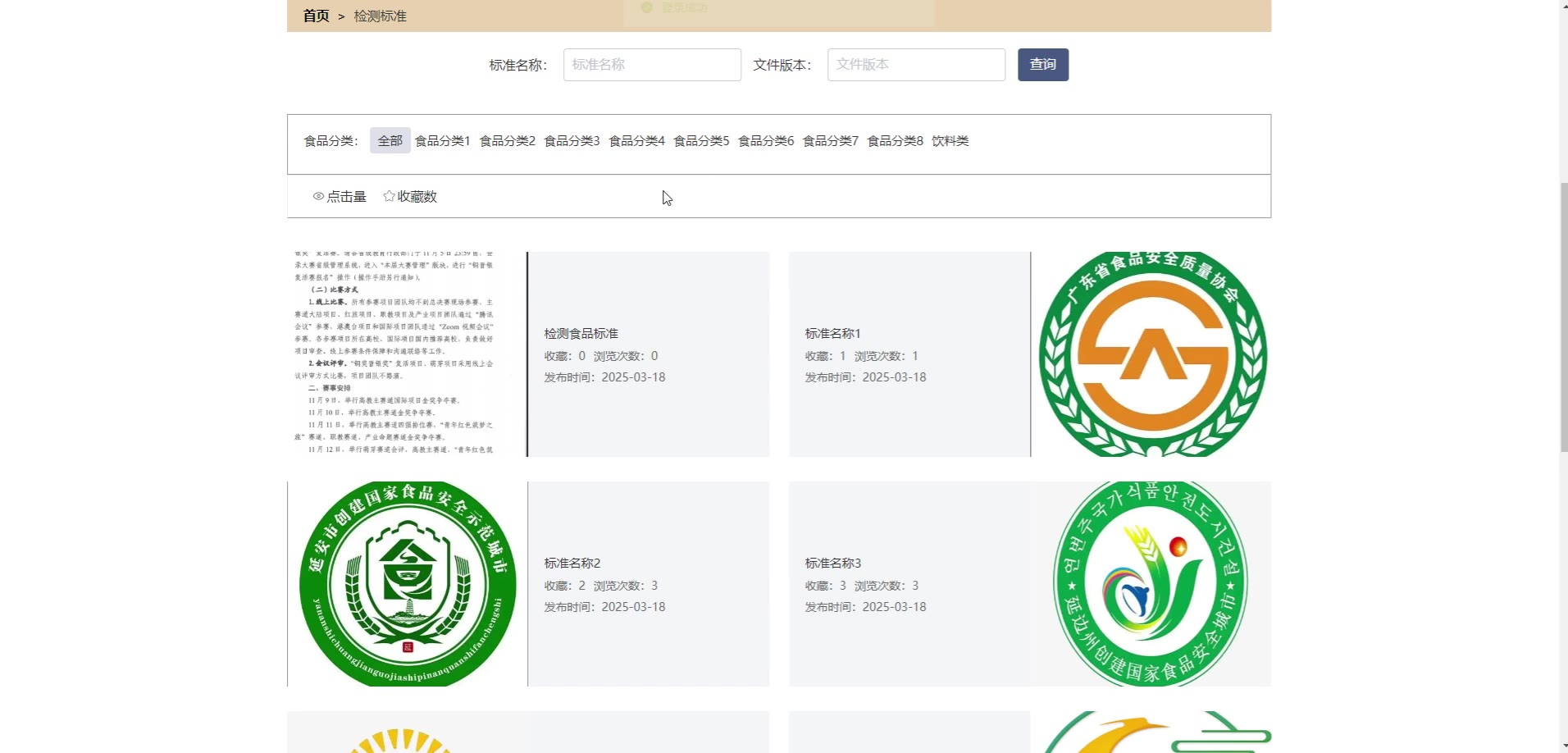The image size is (1568, 753).
Task: Click the 查询 search button
Action: [x=1043, y=65]
